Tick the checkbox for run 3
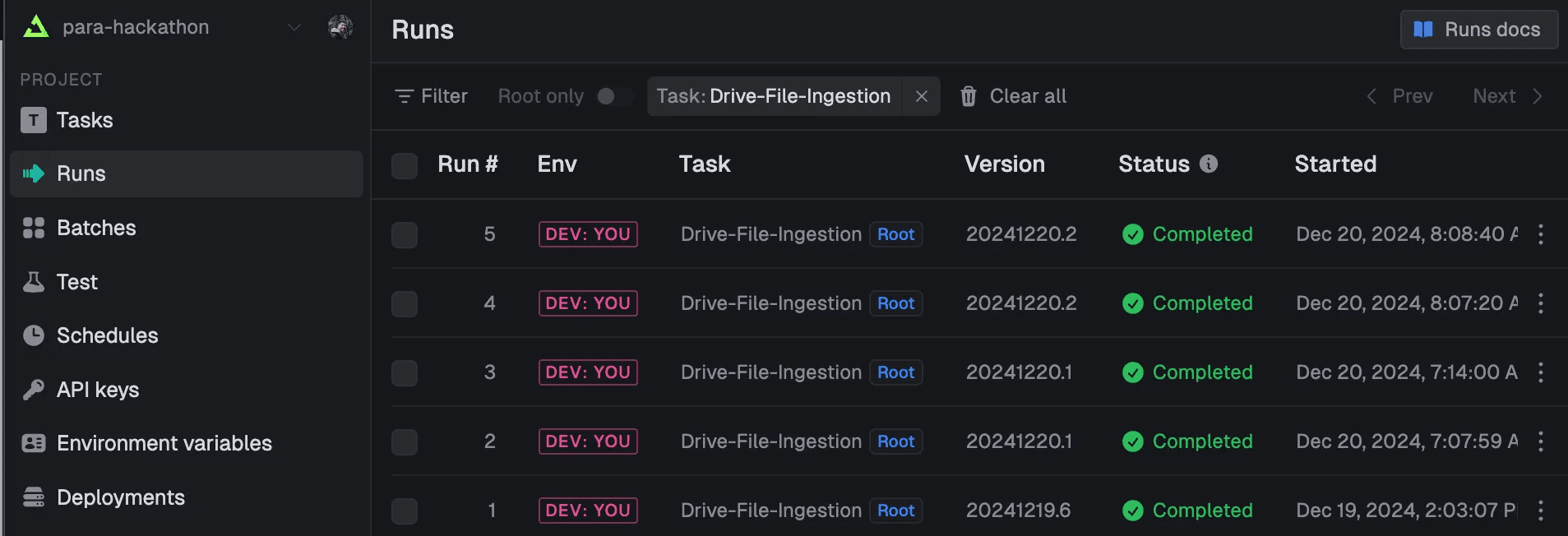The height and width of the screenshot is (536, 1568). 405,373
